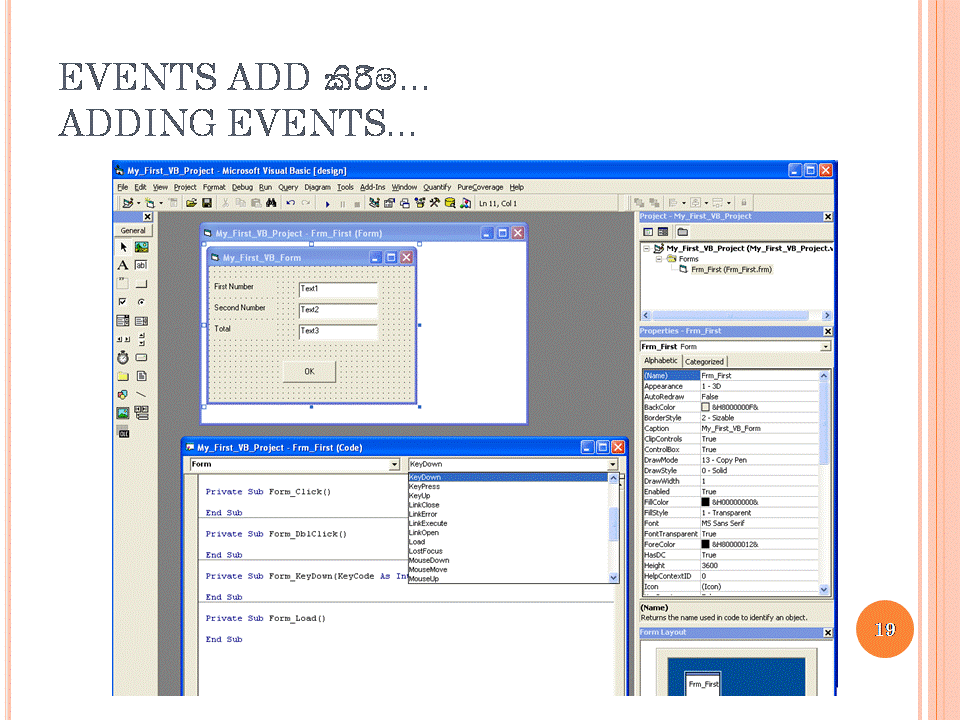Open the PureCoverage menu
The width and height of the screenshot is (960, 720).
coord(480,187)
